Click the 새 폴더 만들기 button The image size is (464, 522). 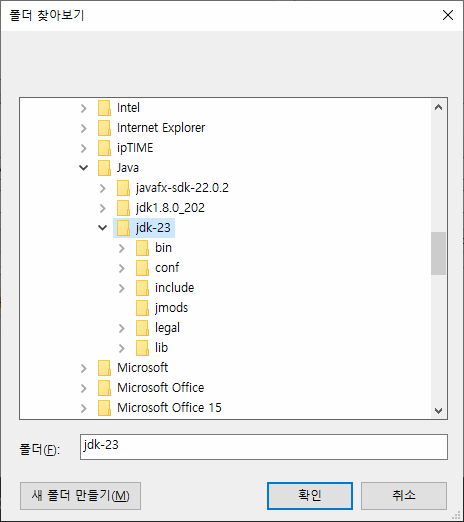(80, 496)
